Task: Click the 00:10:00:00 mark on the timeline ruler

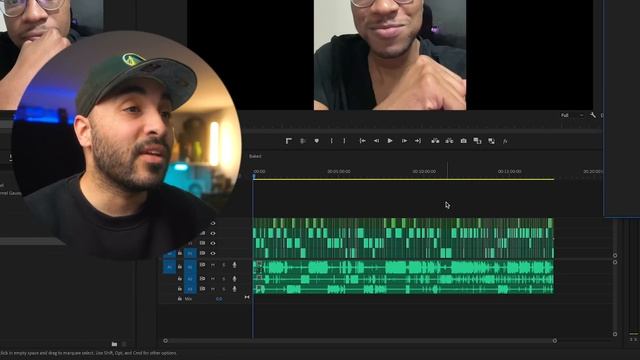Action: click(424, 172)
